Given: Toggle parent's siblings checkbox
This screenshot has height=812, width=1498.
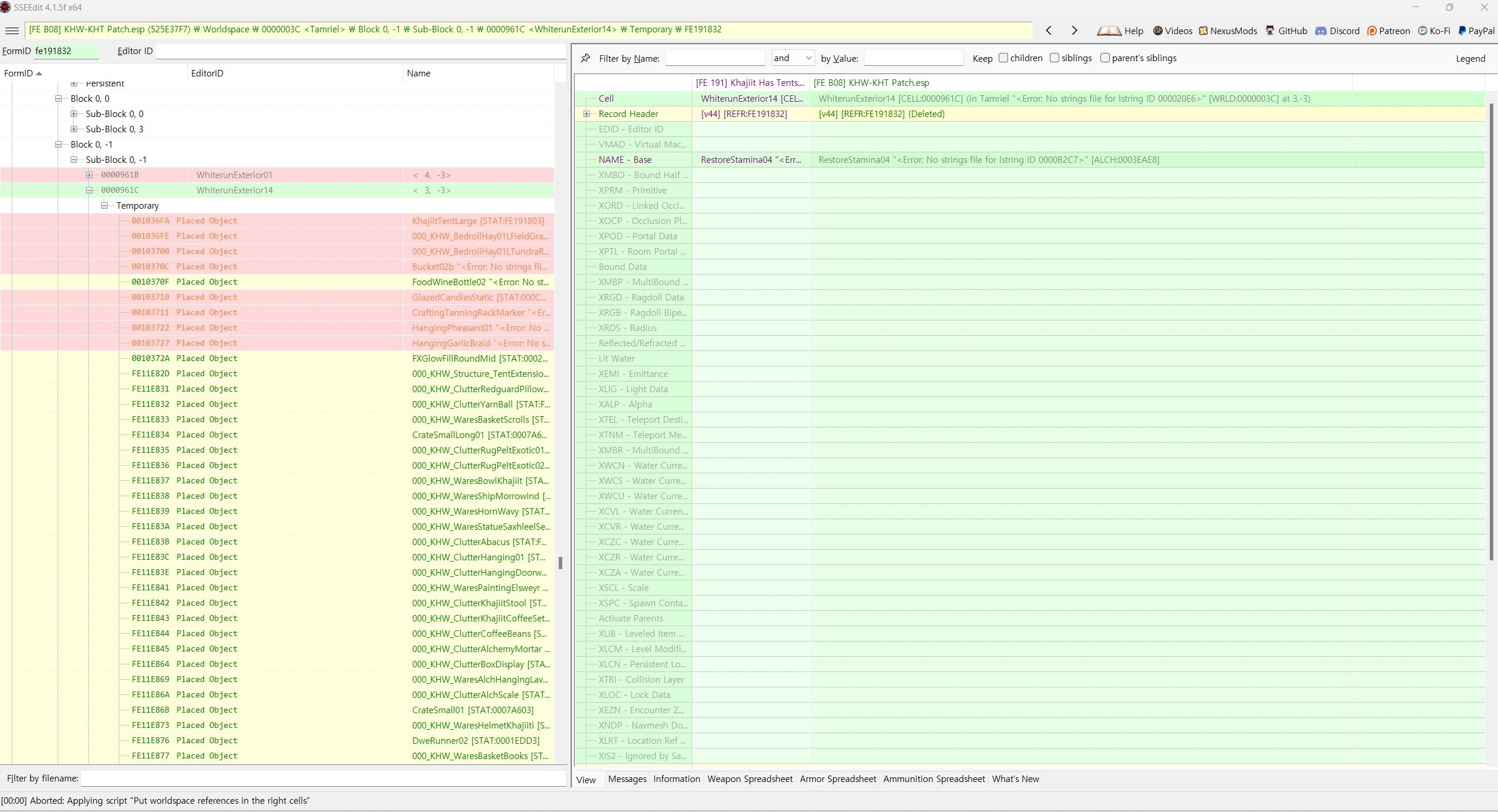Looking at the screenshot, I should [x=1105, y=58].
